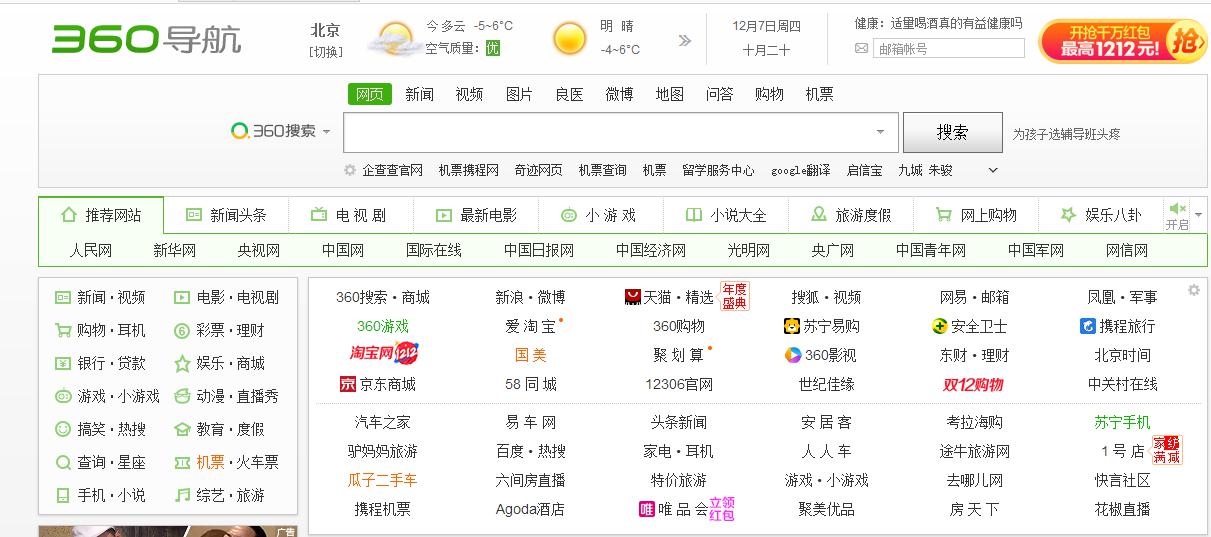The height and width of the screenshot is (537, 1211).
Task: Visit the 12306官网 link
Action: 679,384
